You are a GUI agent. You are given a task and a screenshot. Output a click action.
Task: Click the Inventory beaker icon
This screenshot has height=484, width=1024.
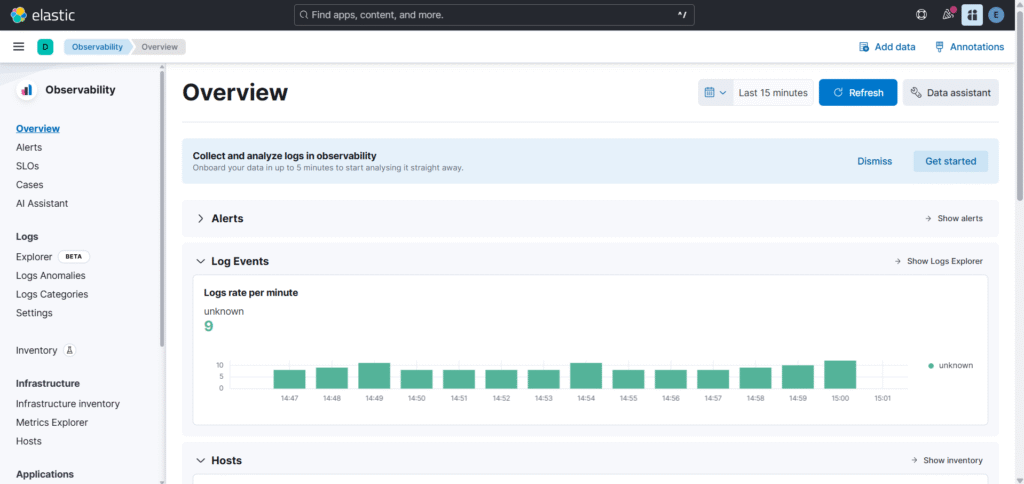[70, 350]
